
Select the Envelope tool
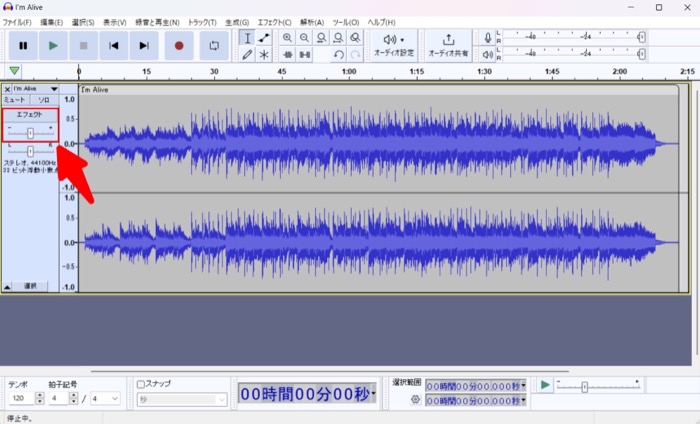pos(264,38)
